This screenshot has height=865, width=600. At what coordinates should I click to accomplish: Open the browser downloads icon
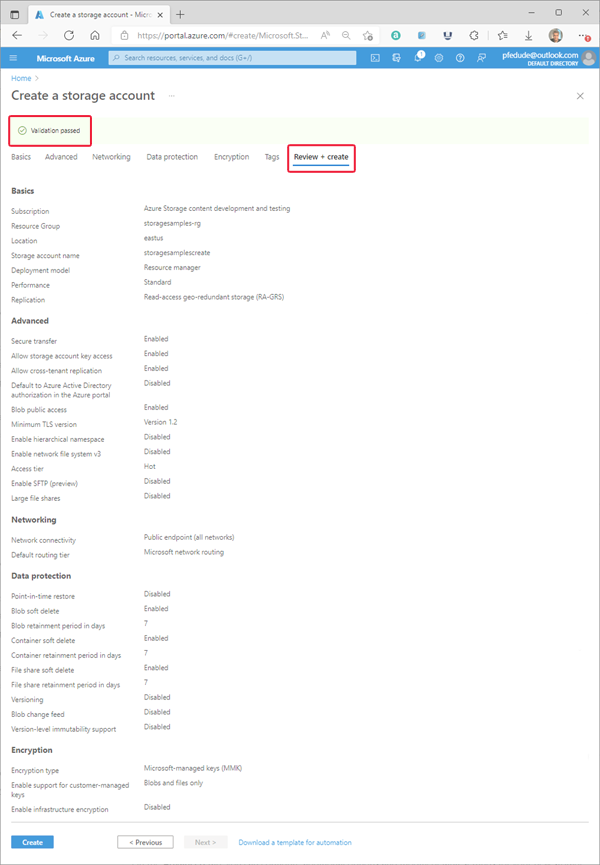click(x=528, y=35)
